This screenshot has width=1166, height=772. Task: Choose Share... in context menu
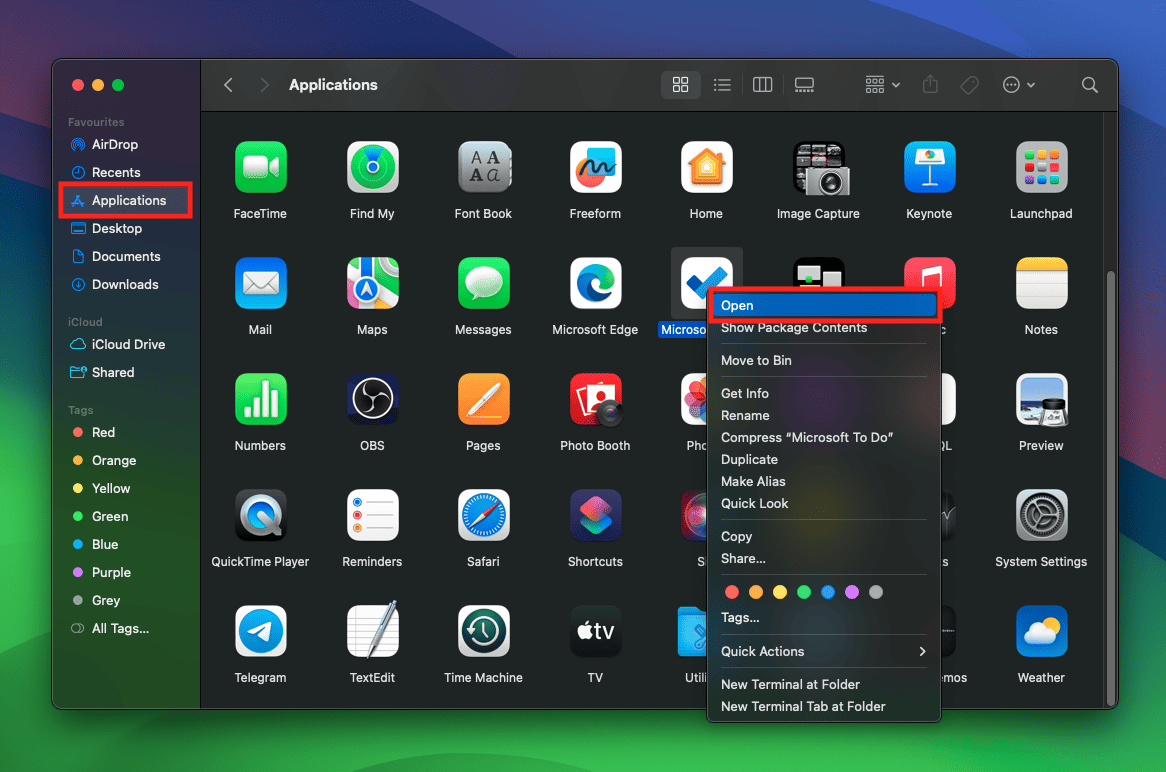coord(823,559)
